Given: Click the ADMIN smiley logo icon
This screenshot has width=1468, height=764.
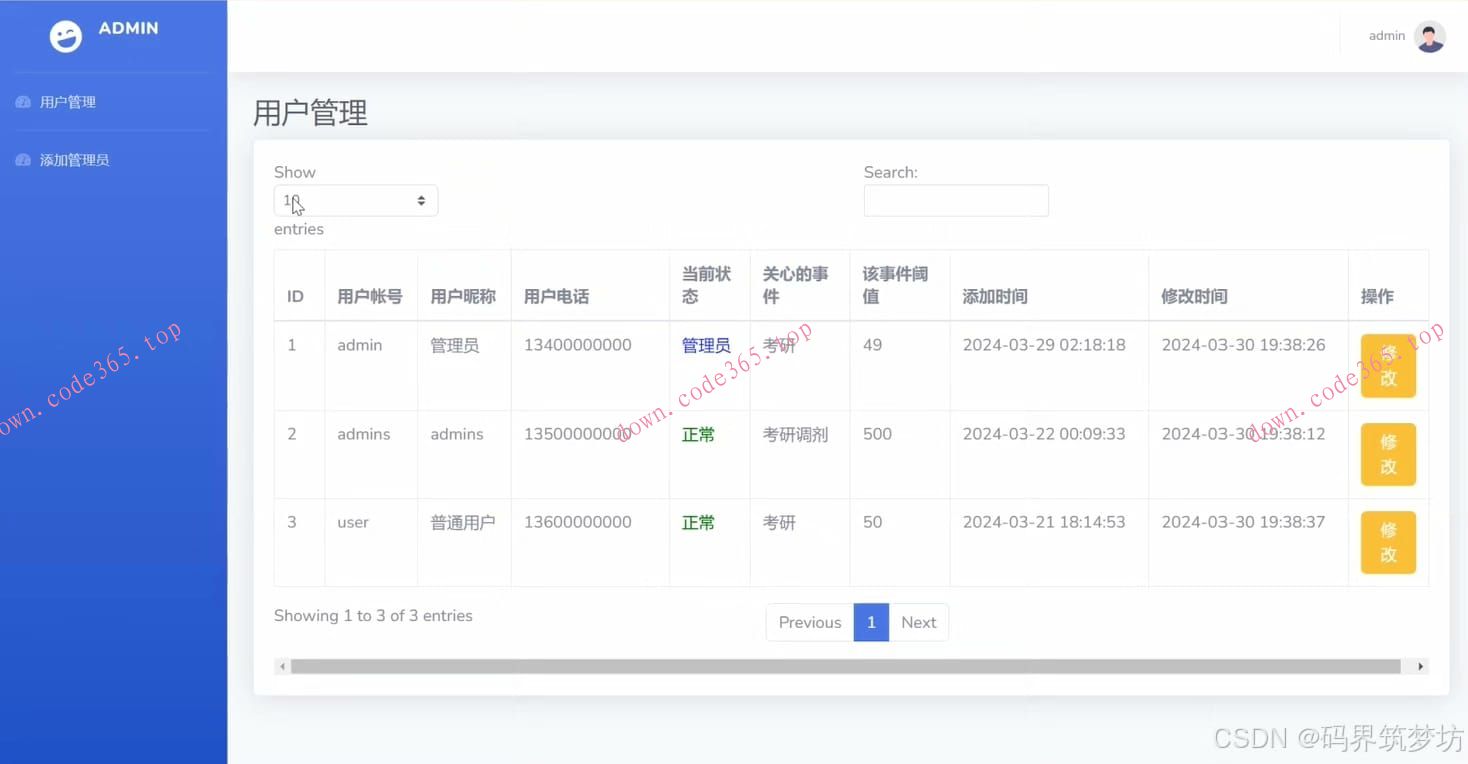Looking at the screenshot, I should 66,37.
